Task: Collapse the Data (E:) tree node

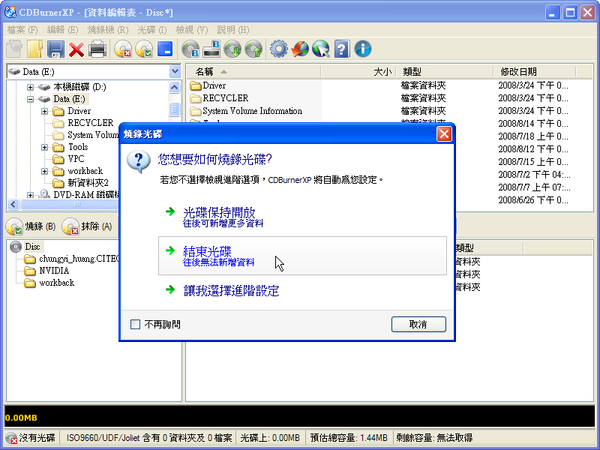Action: (30, 99)
